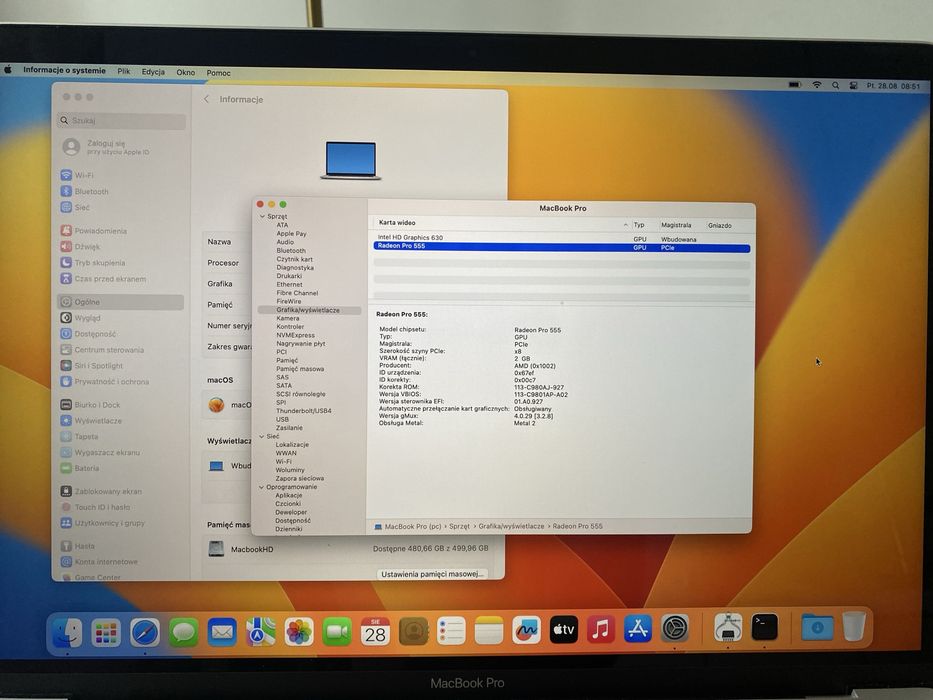Collapse the Sprzęt tree section
Image resolution: width=933 pixels, height=700 pixels.
click(262, 217)
